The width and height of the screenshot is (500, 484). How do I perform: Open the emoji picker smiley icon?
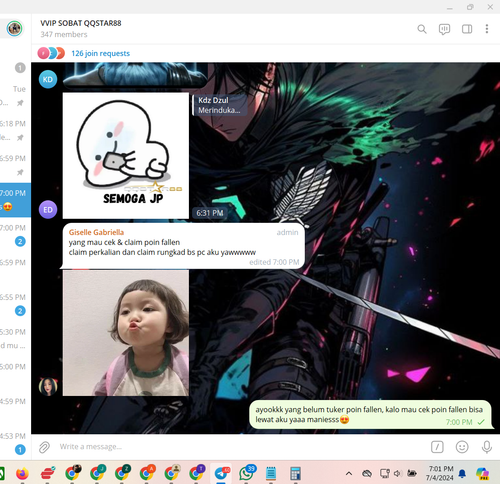(462, 447)
